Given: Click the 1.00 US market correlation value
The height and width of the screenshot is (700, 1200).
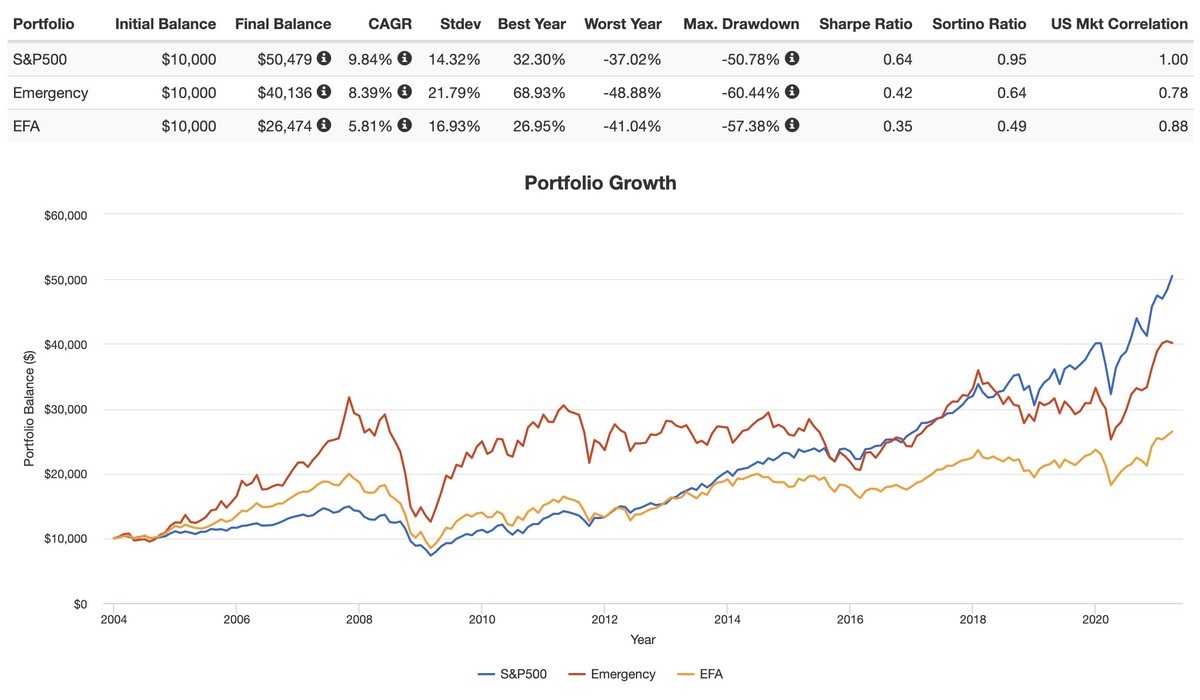Looking at the screenshot, I should point(1174,60).
